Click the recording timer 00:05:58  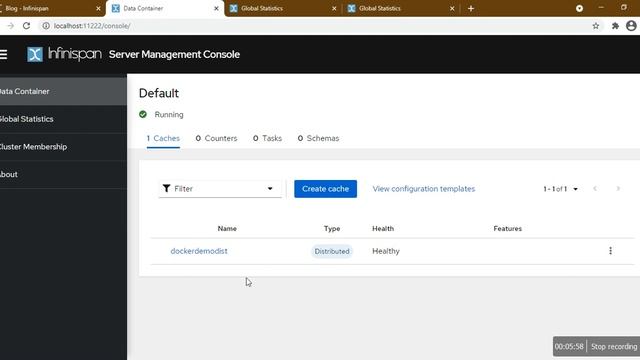569,347
